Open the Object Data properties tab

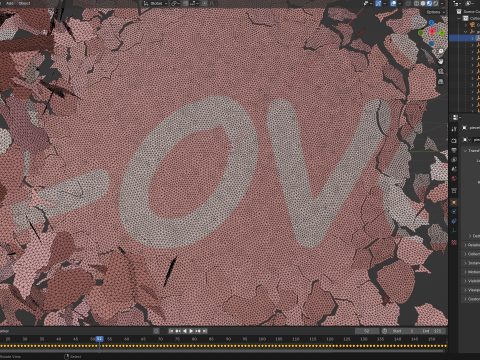click(x=454, y=230)
